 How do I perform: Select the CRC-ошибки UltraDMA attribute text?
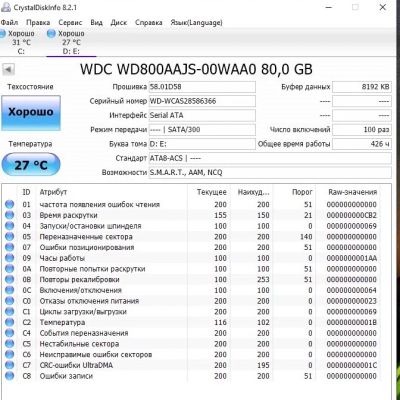click(76, 365)
